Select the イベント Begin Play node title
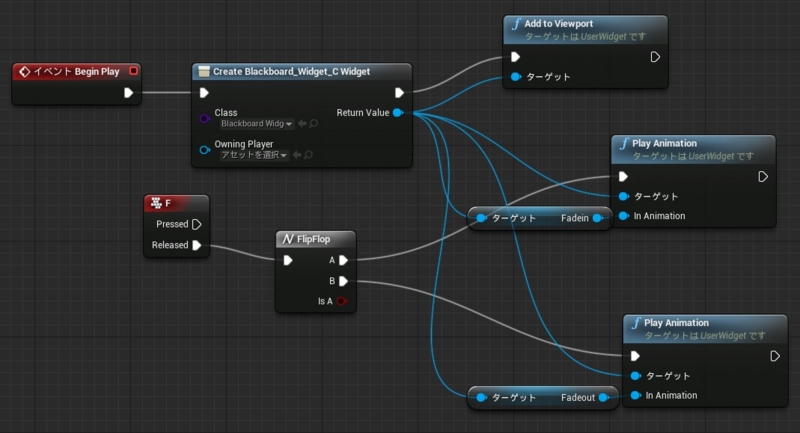800x433 pixels. coord(77,72)
